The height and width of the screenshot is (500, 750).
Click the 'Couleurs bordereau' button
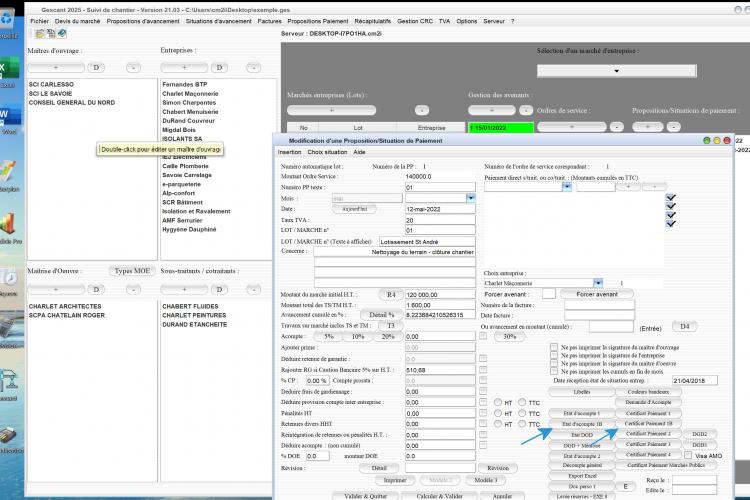[648, 392]
